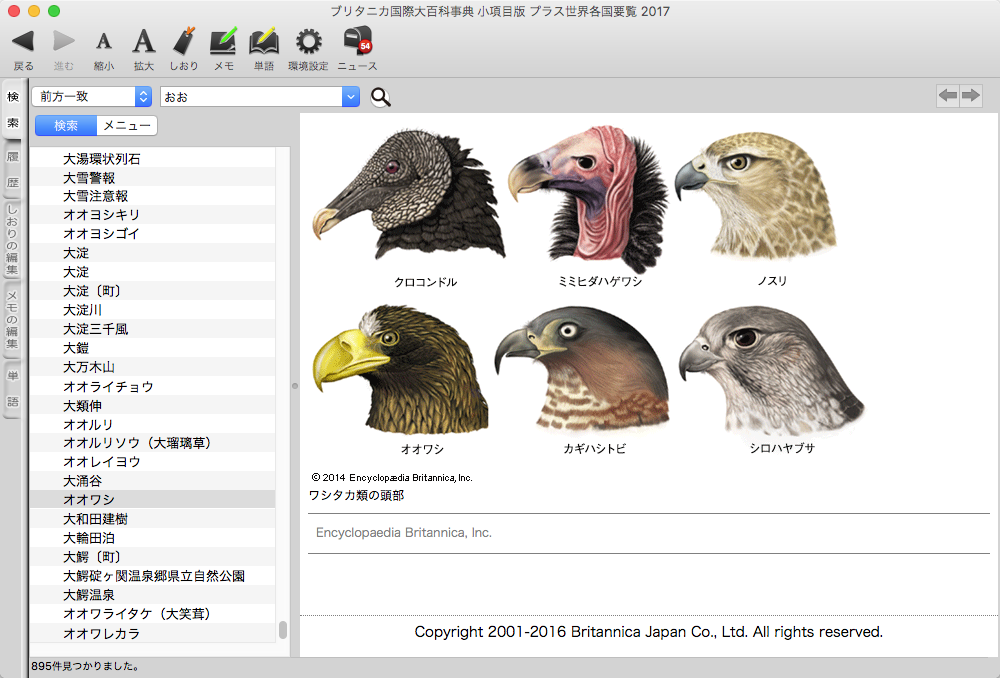Click the magnifying glass search button
The width and height of the screenshot is (1000, 678).
click(x=381, y=97)
